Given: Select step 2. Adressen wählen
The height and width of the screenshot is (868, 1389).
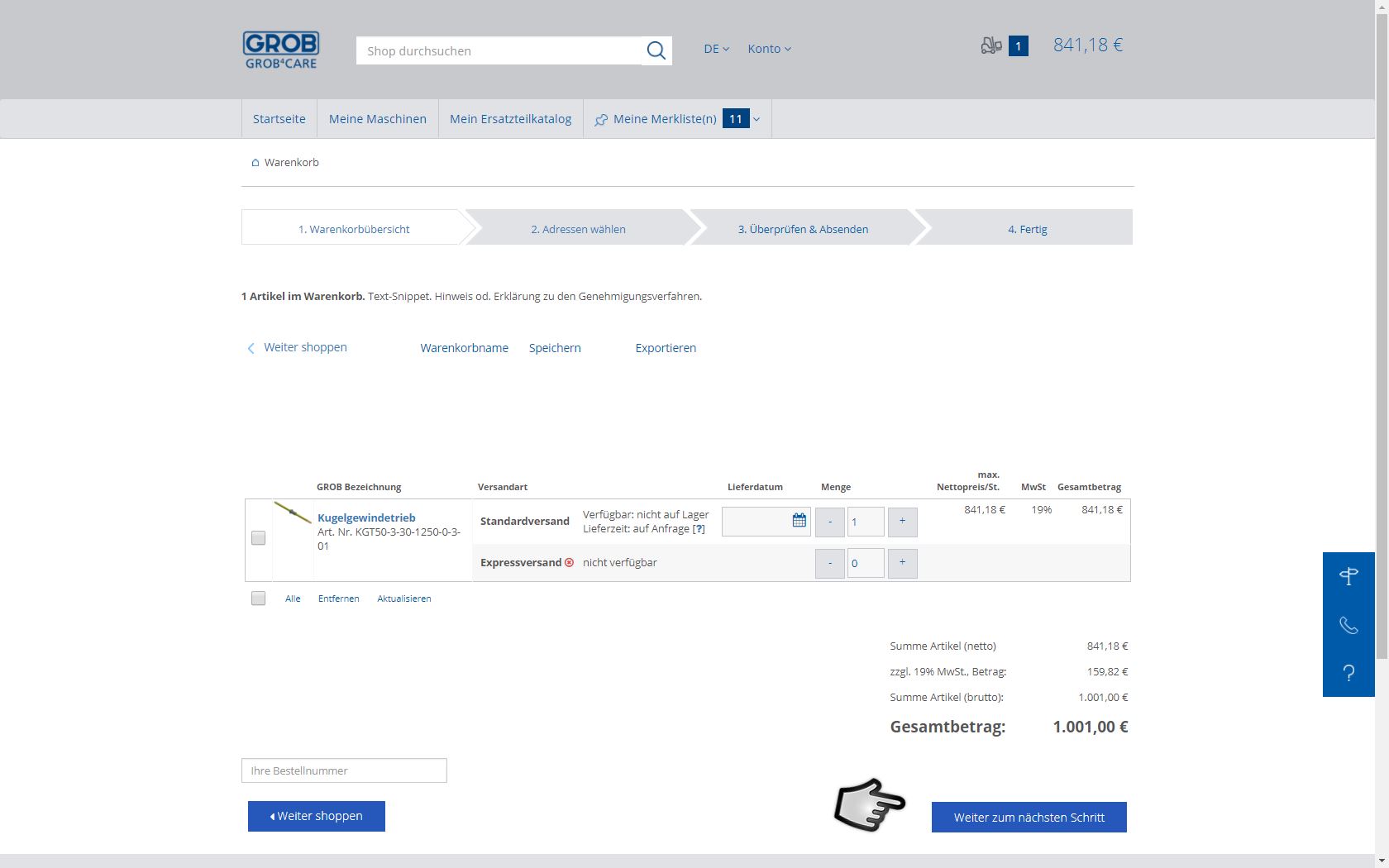Looking at the screenshot, I should click(578, 229).
